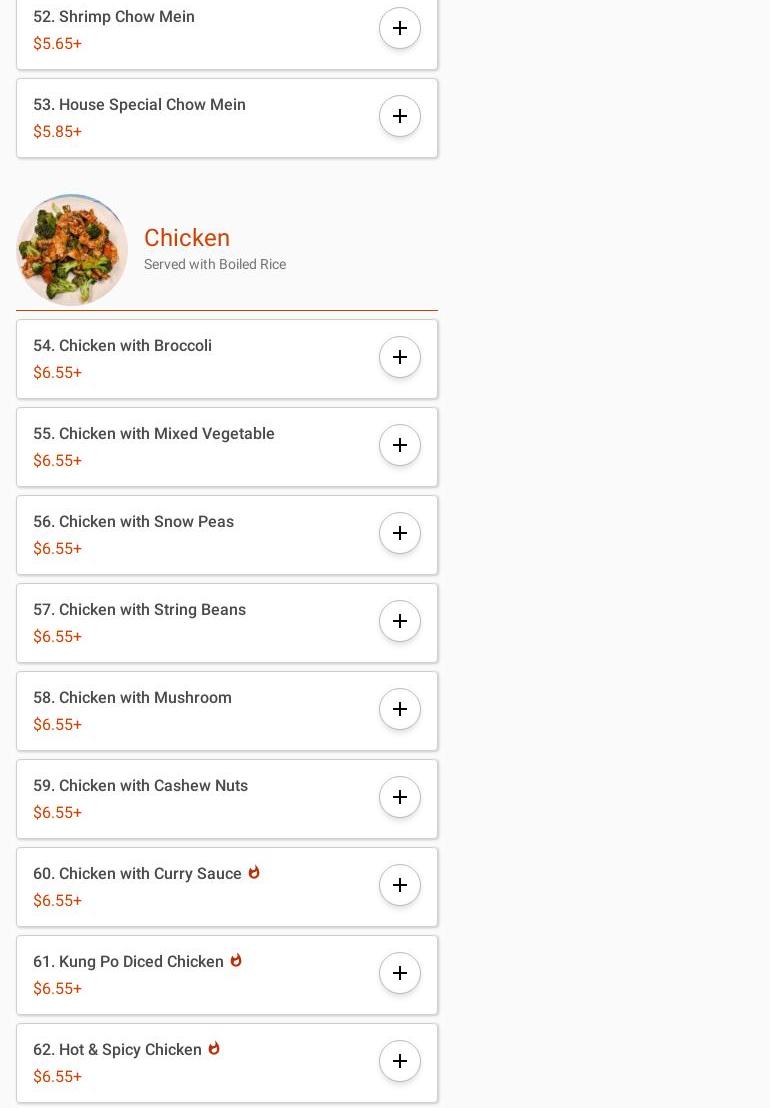Add Shrimp Chow Mein with plus icon
This screenshot has height=1108, width=770.
point(400,29)
